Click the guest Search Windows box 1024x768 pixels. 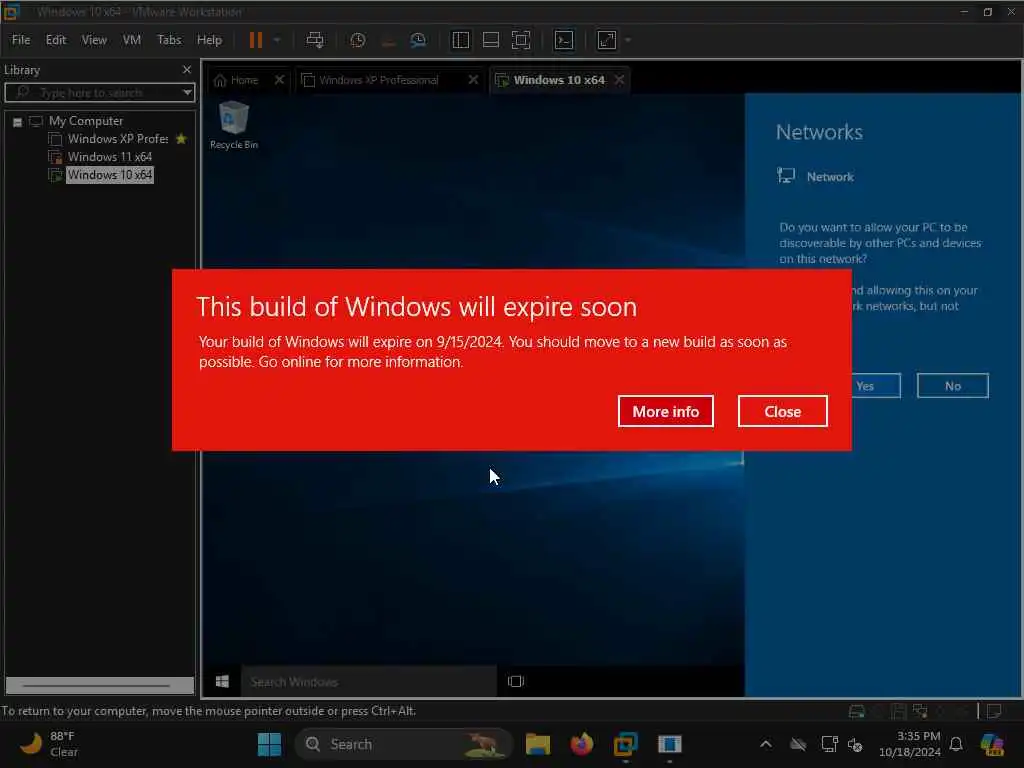coord(369,682)
